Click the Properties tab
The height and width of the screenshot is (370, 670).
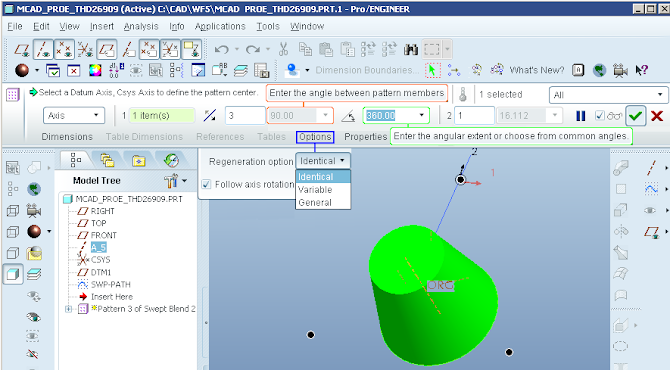[x=366, y=137]
